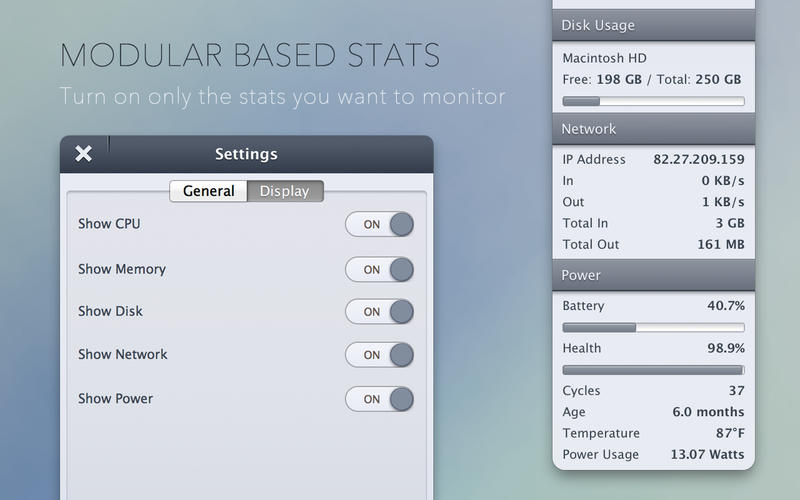This screenshot has width=800, height=500.
Task: Turn off Show Network stats
Action: tap(379, 354)
